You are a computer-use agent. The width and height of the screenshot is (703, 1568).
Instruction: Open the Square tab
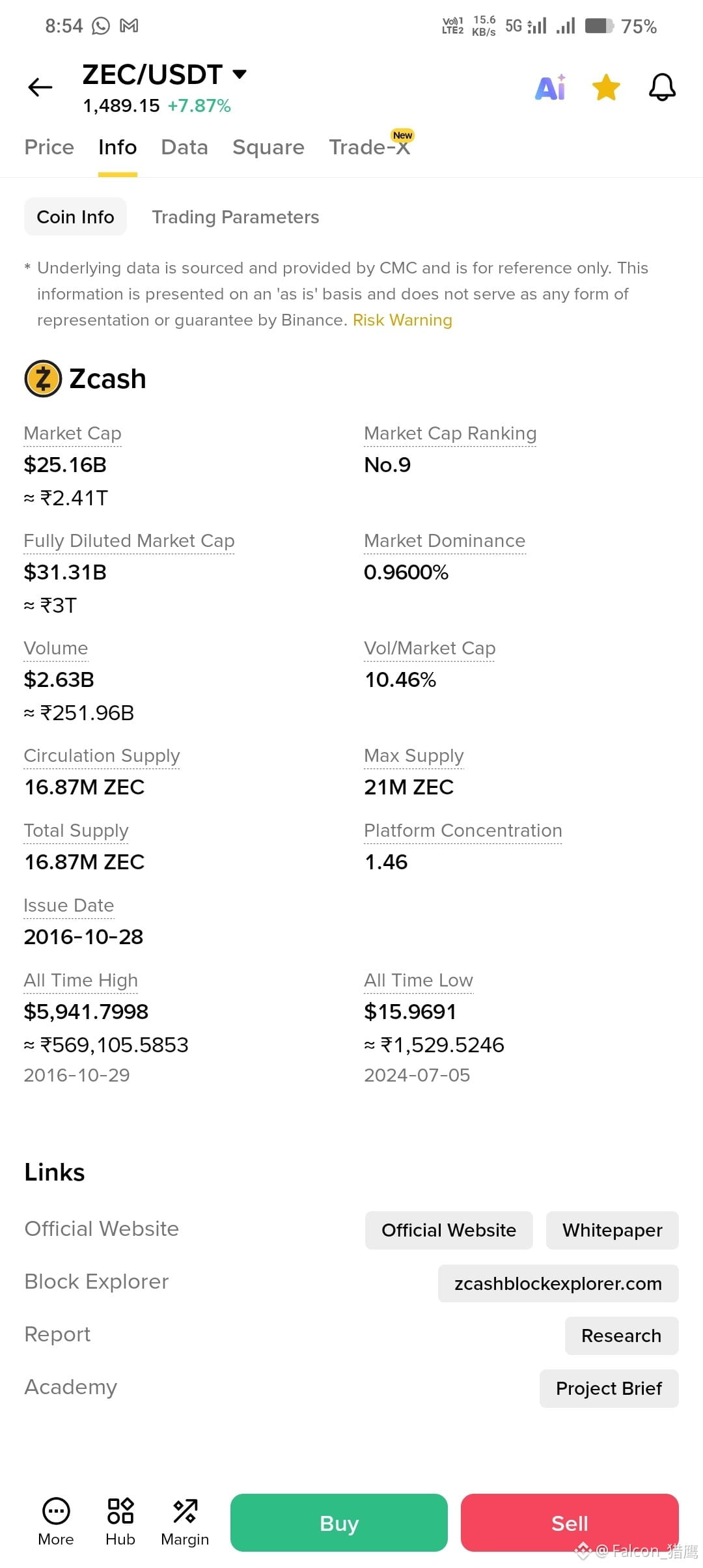pos(268,147)
